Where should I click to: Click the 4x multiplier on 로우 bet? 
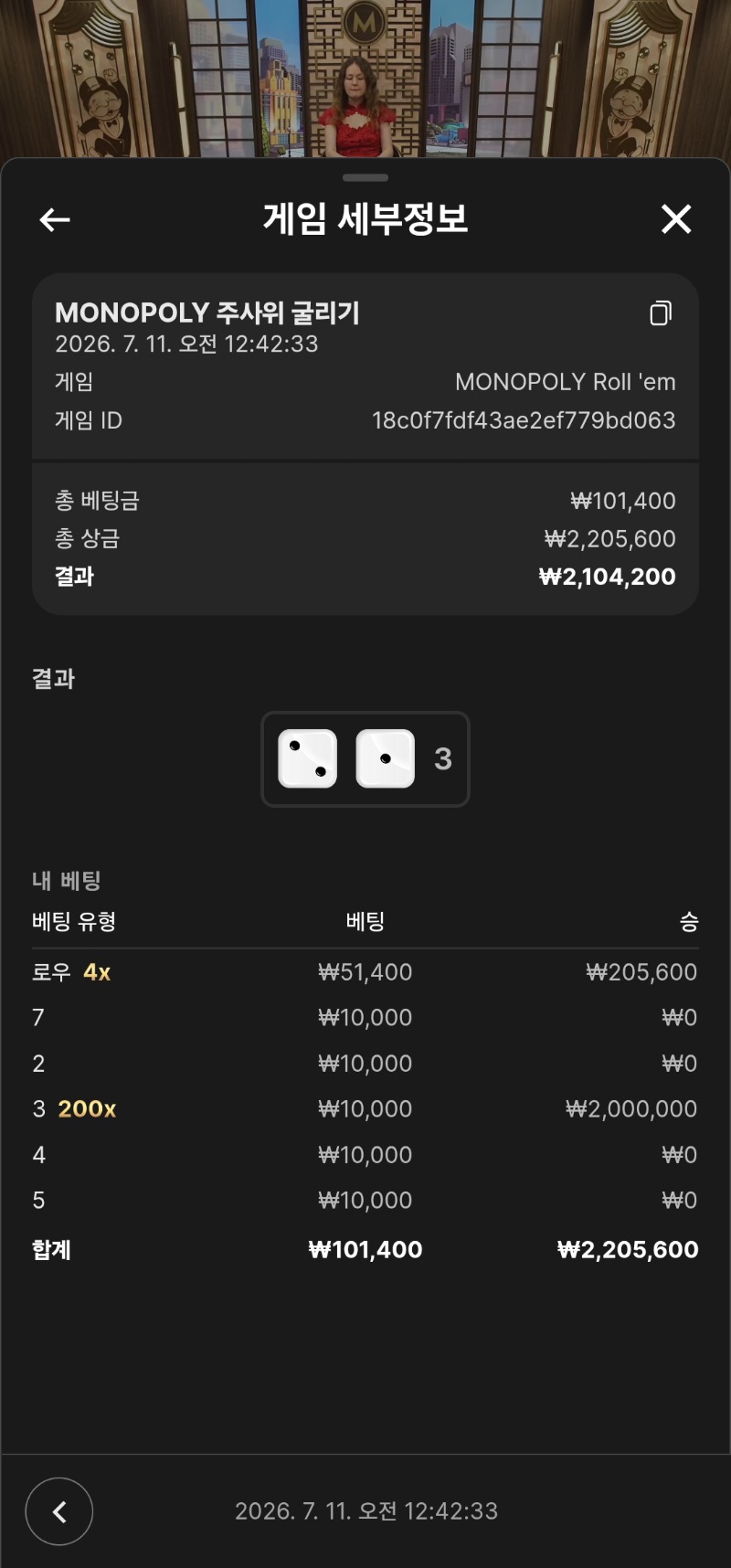coord(97,972)
